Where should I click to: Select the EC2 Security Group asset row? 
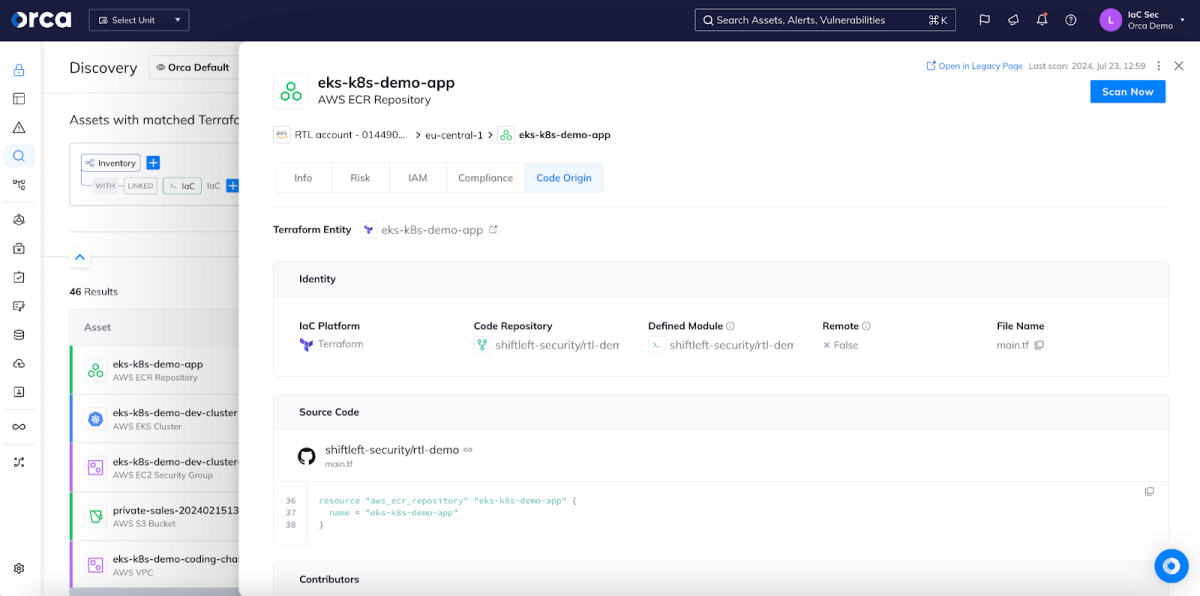click(x=155, y=468)
